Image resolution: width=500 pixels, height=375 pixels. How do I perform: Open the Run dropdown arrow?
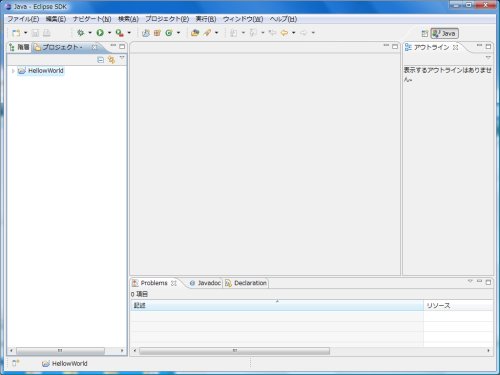coord(109,33)
